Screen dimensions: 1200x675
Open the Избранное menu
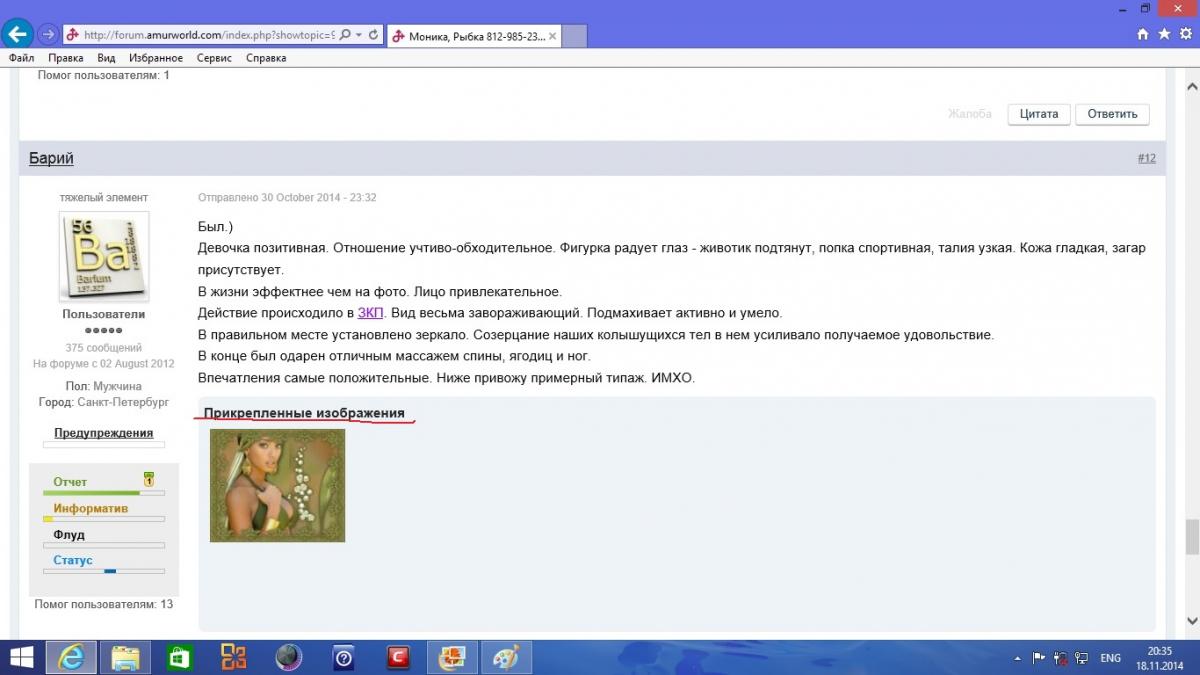[156, 58]
